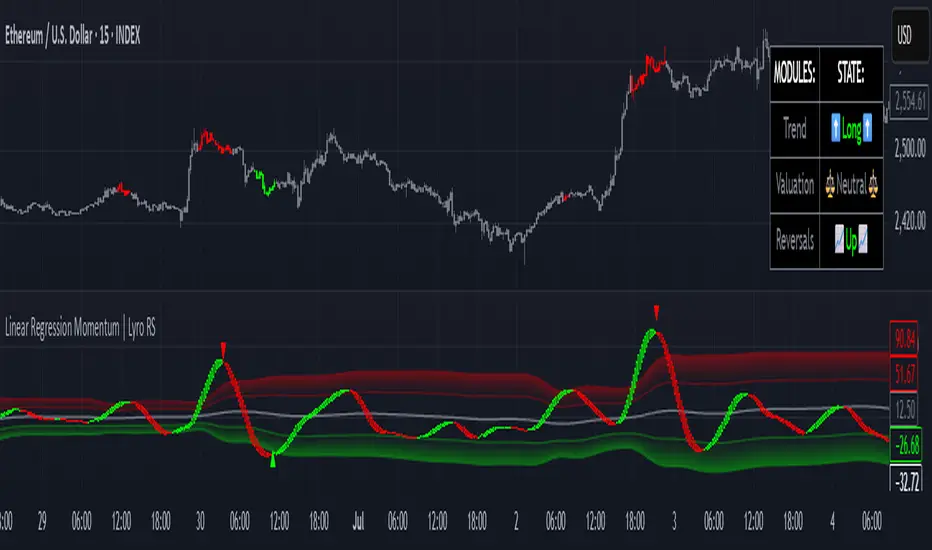Viewport: 932px width, 550px height.
Task: Click the 2,420.00 price axis label
Action: (910, 221)
